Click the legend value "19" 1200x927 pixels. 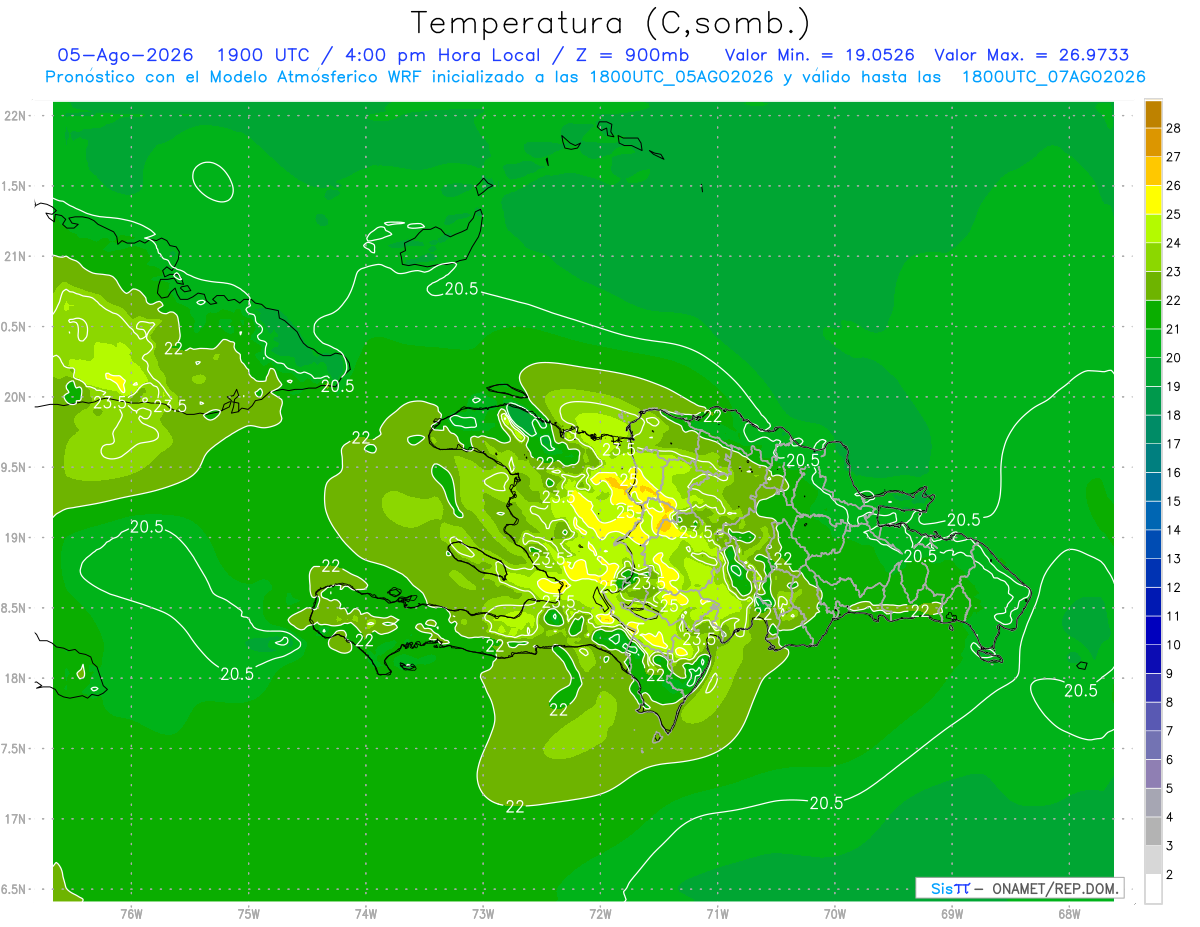[1173, 387]
